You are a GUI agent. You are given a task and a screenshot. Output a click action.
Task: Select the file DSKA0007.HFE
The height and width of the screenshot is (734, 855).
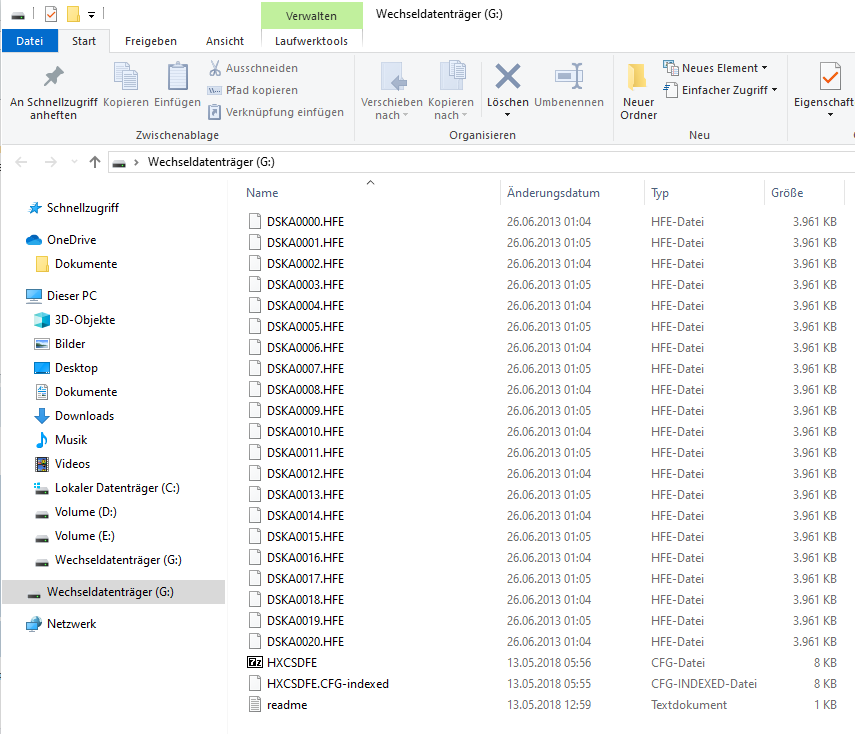305,369
